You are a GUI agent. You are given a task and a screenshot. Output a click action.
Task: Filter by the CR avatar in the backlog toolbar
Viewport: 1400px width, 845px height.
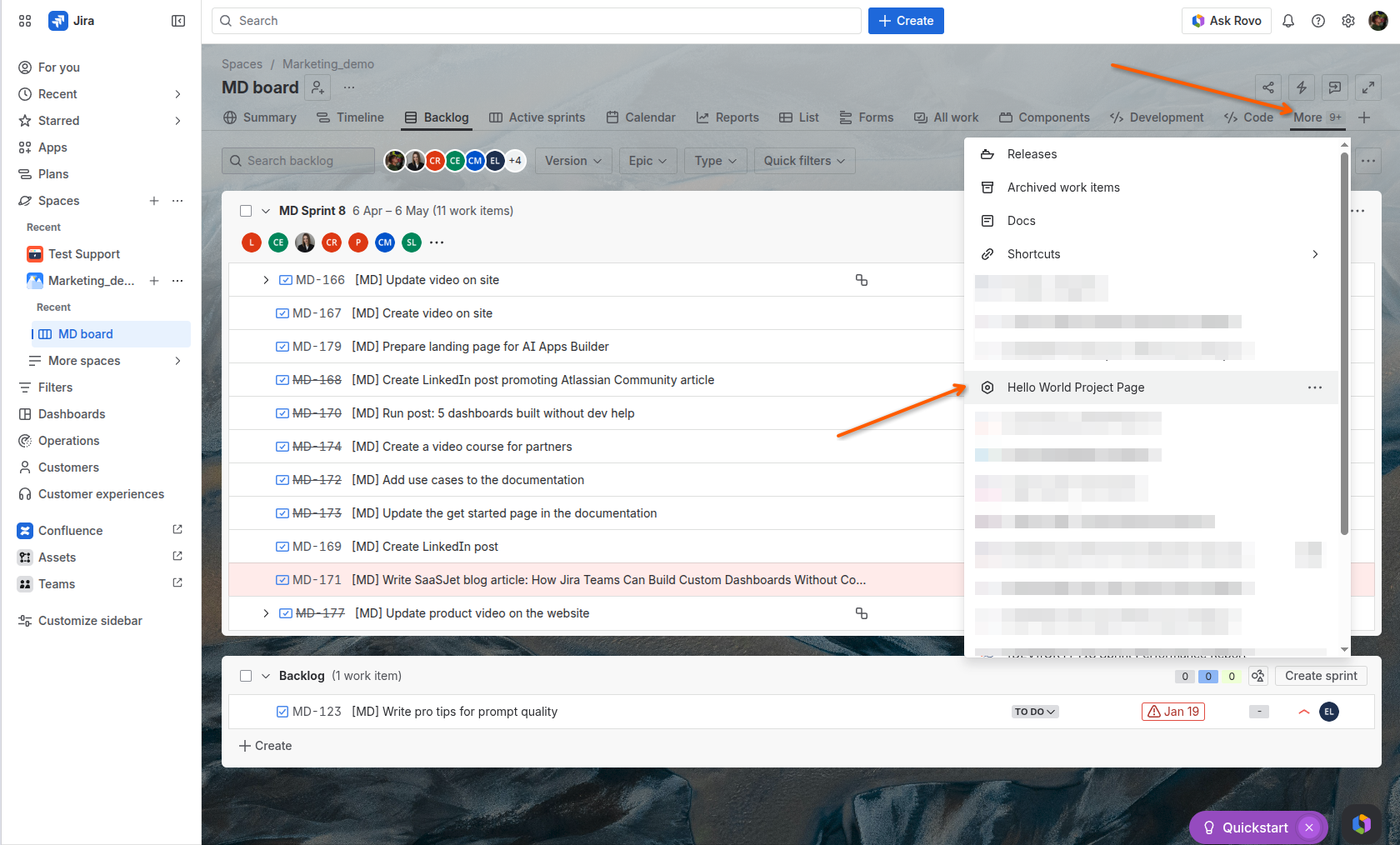[x=435, y=161]
